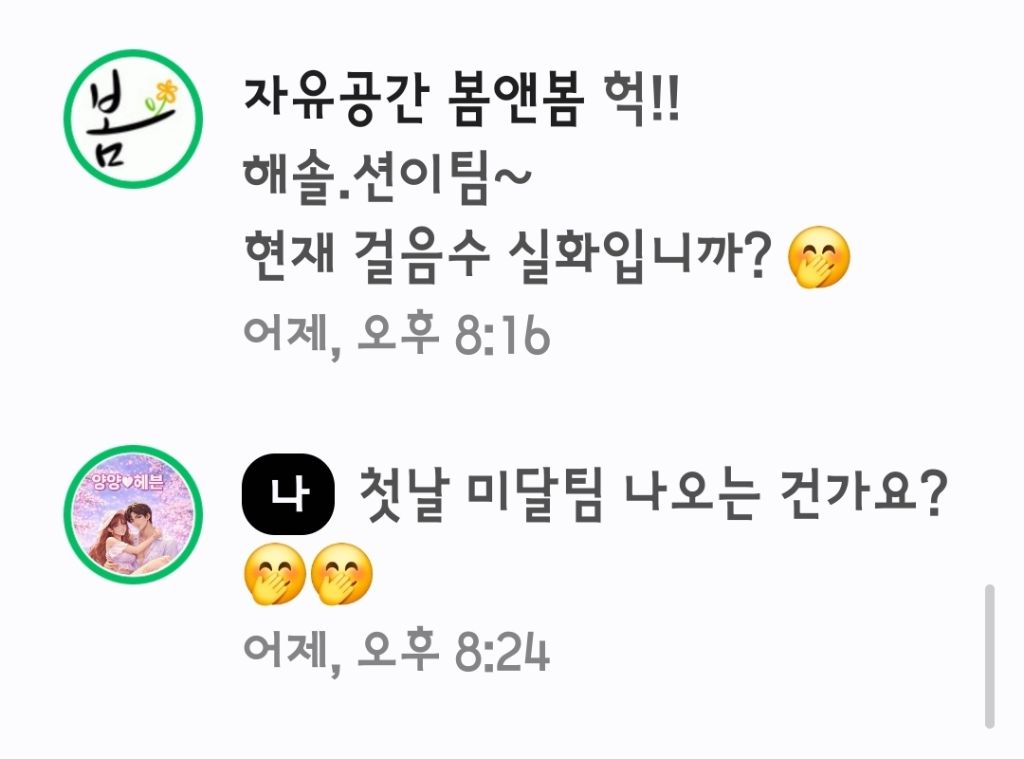Click the 어제, 오후 8:16 timestamp

coord(396,336)
